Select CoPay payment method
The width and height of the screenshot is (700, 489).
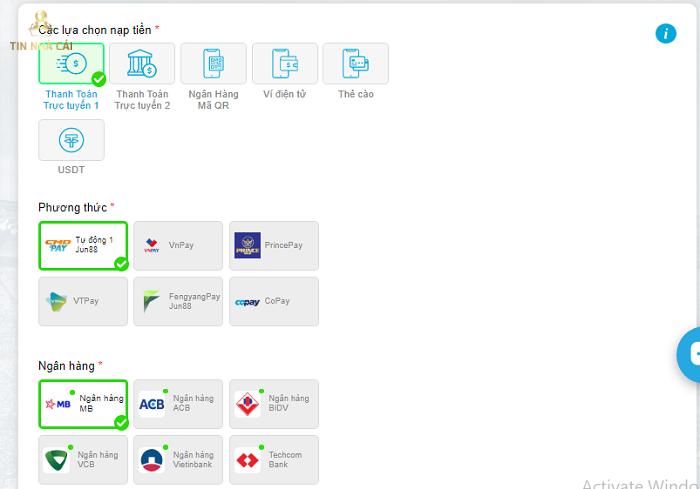tap(273, 301)
